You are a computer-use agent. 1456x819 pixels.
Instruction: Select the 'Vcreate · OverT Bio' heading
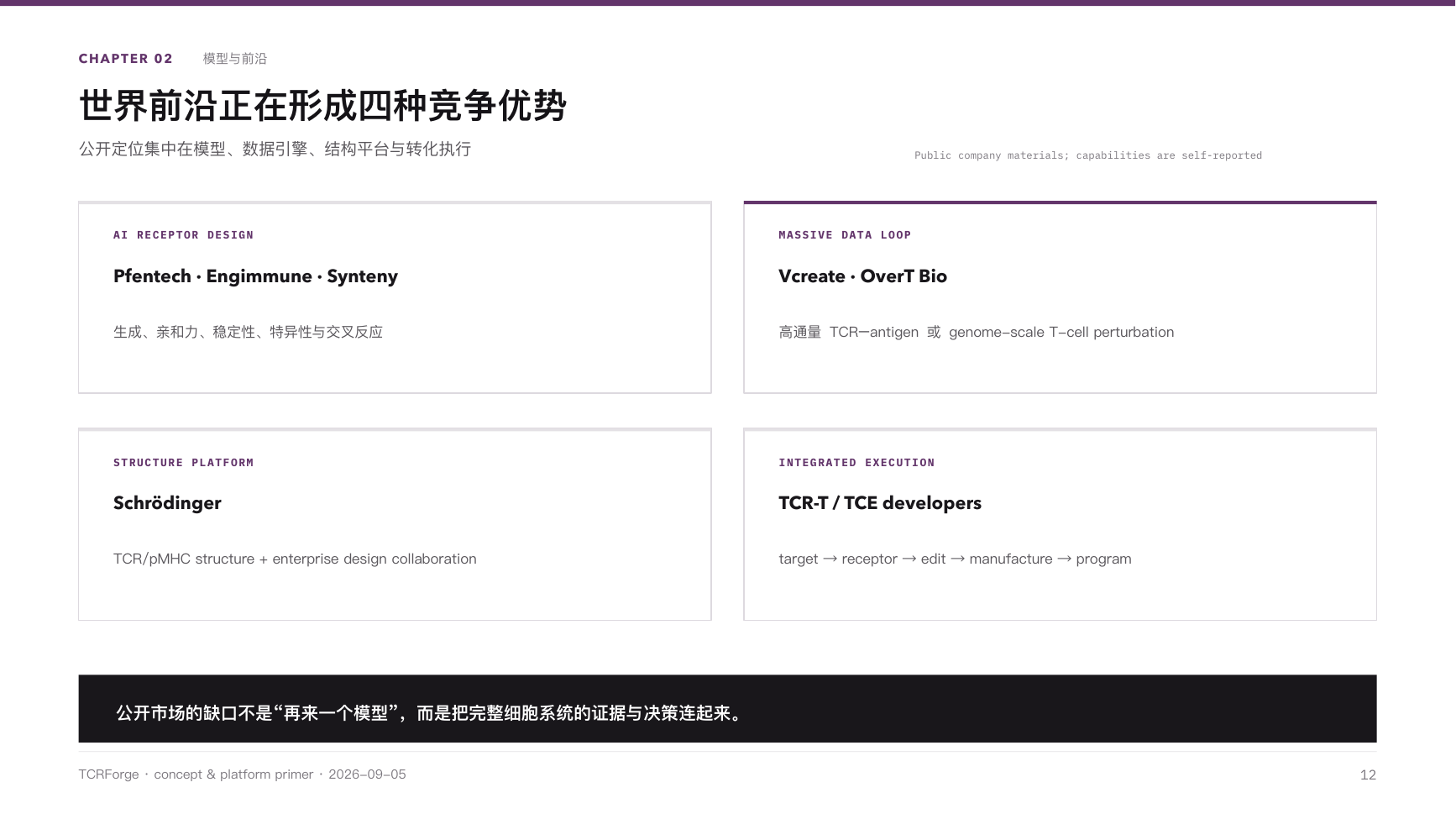862,276
